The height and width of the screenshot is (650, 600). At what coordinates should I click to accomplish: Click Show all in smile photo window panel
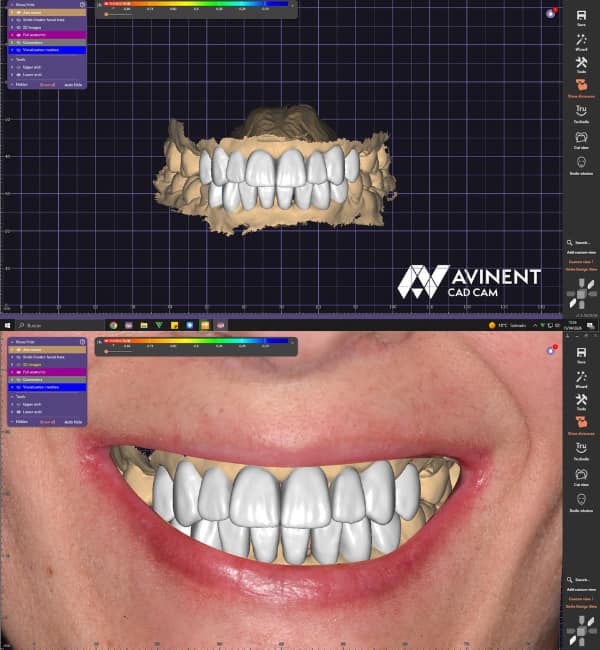(47, 422)
